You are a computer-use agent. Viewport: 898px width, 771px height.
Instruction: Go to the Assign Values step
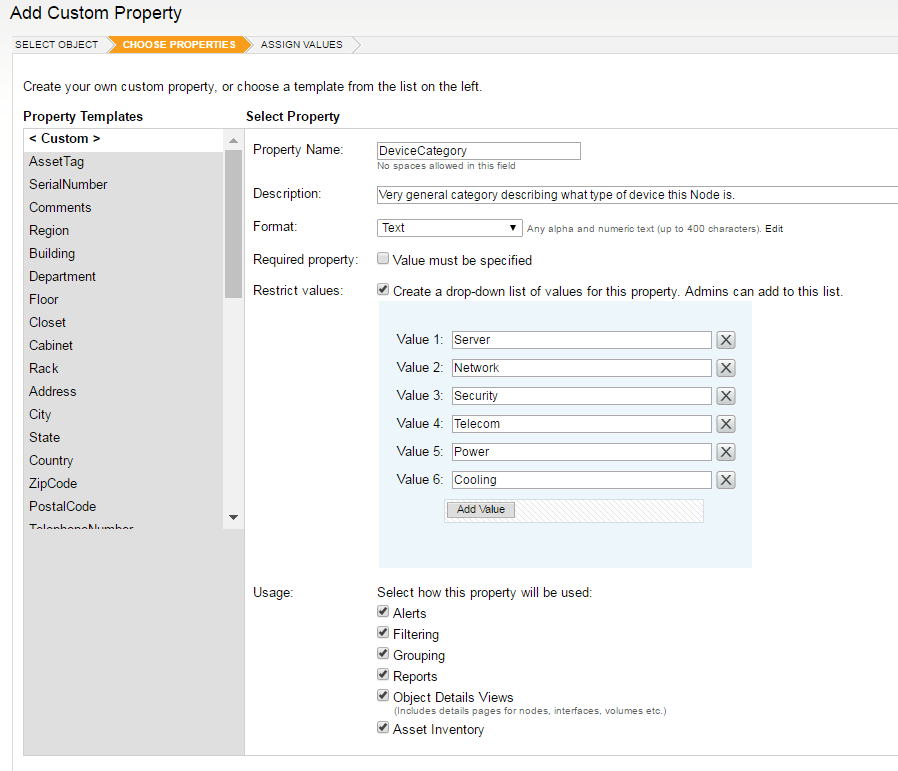tap(301, 45)
